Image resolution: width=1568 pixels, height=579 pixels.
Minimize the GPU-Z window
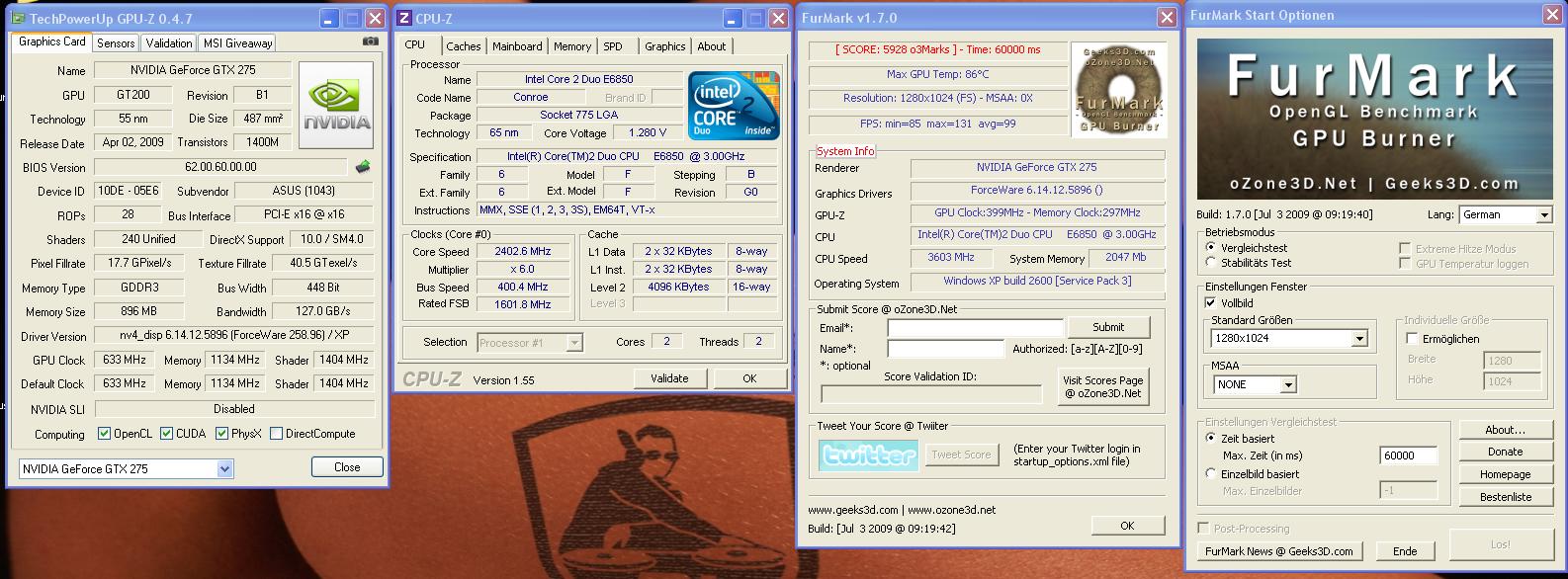tap(329, 18)
